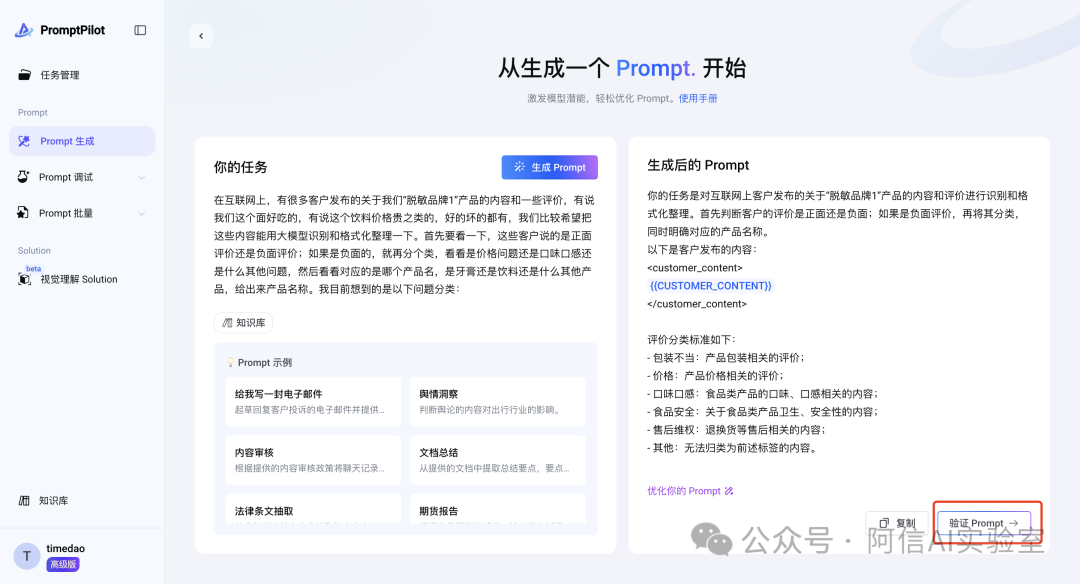Click the 高级版 badge under timedao
1080x584 pixels.
point(63,564)
